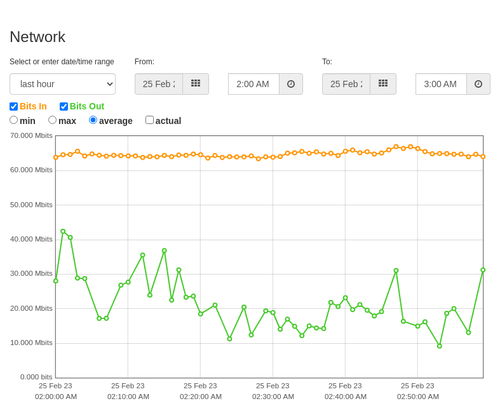Viewport: 500px width, 403px height.
Task: Click the From date field 25 Feb
Action: pos(159,84)
